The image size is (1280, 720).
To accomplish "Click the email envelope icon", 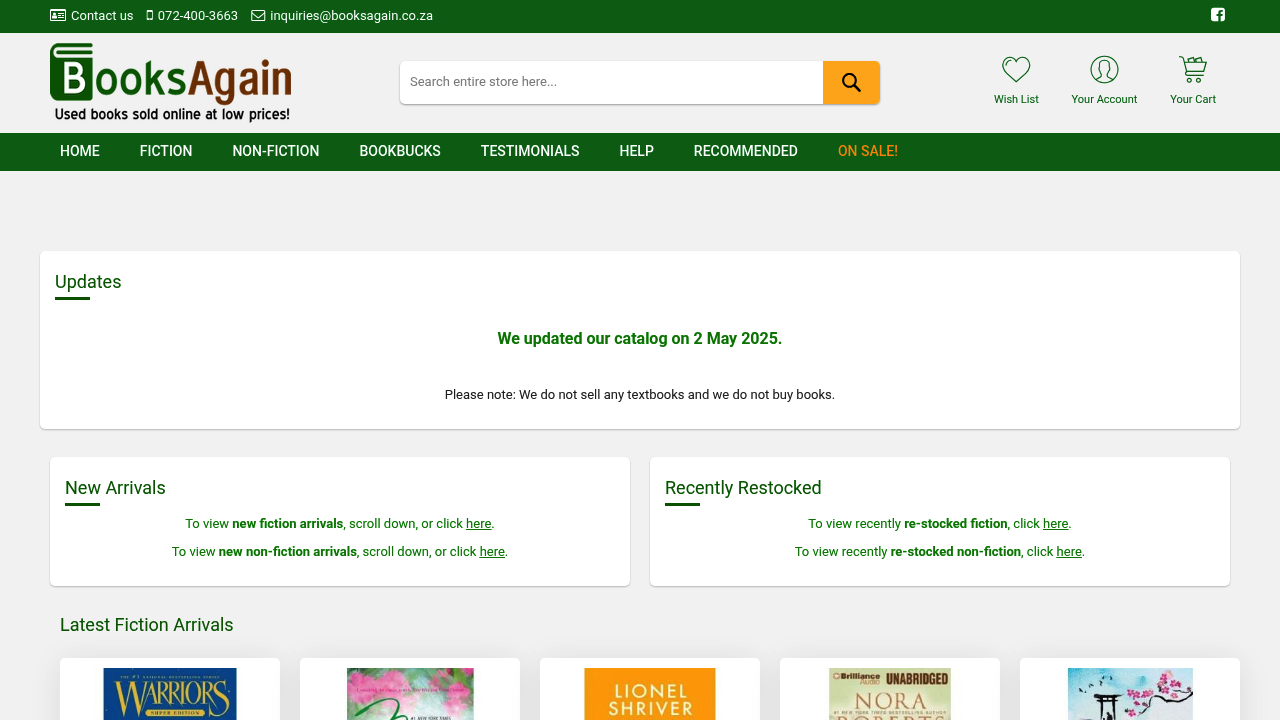I will [x=258, y=16].
